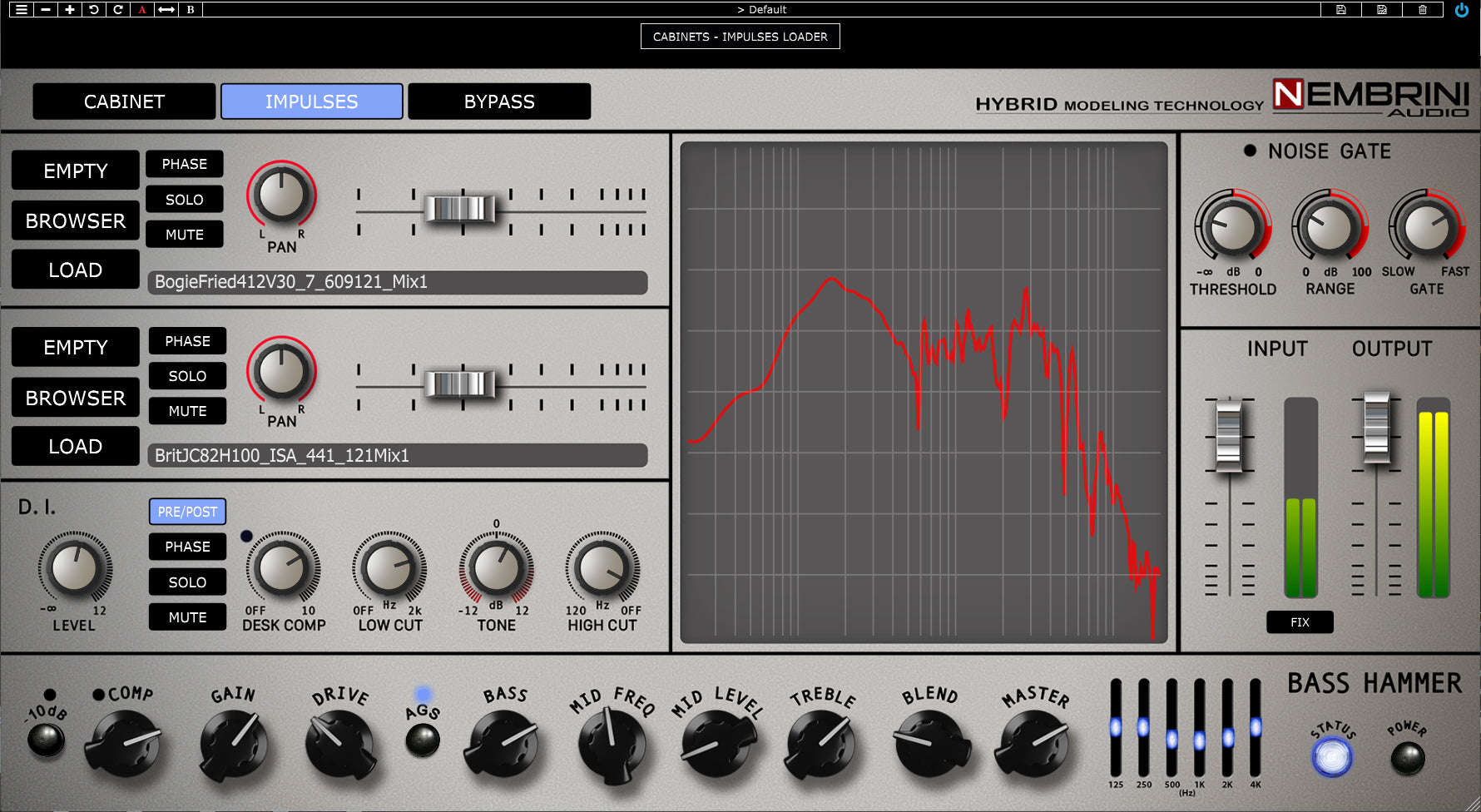Delete the preset with the trash icon
The height and width of the screenshot is (812, 1481).
click(1423, 9)
